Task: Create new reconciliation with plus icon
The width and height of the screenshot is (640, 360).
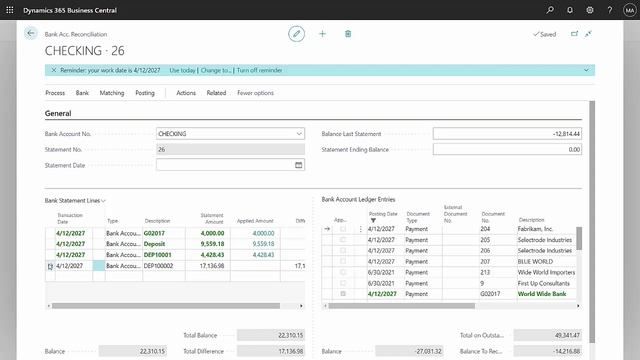Action: click(322, 34)
